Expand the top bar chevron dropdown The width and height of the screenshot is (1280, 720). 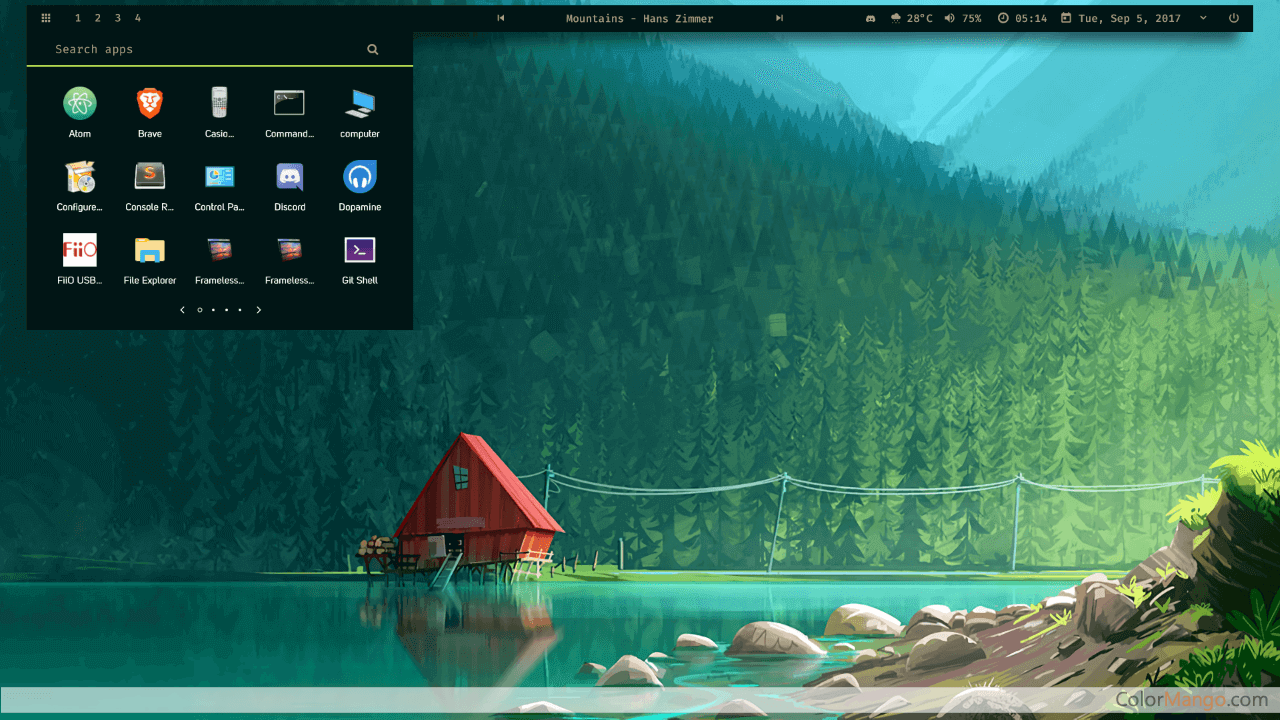[x=1203, y=18]
